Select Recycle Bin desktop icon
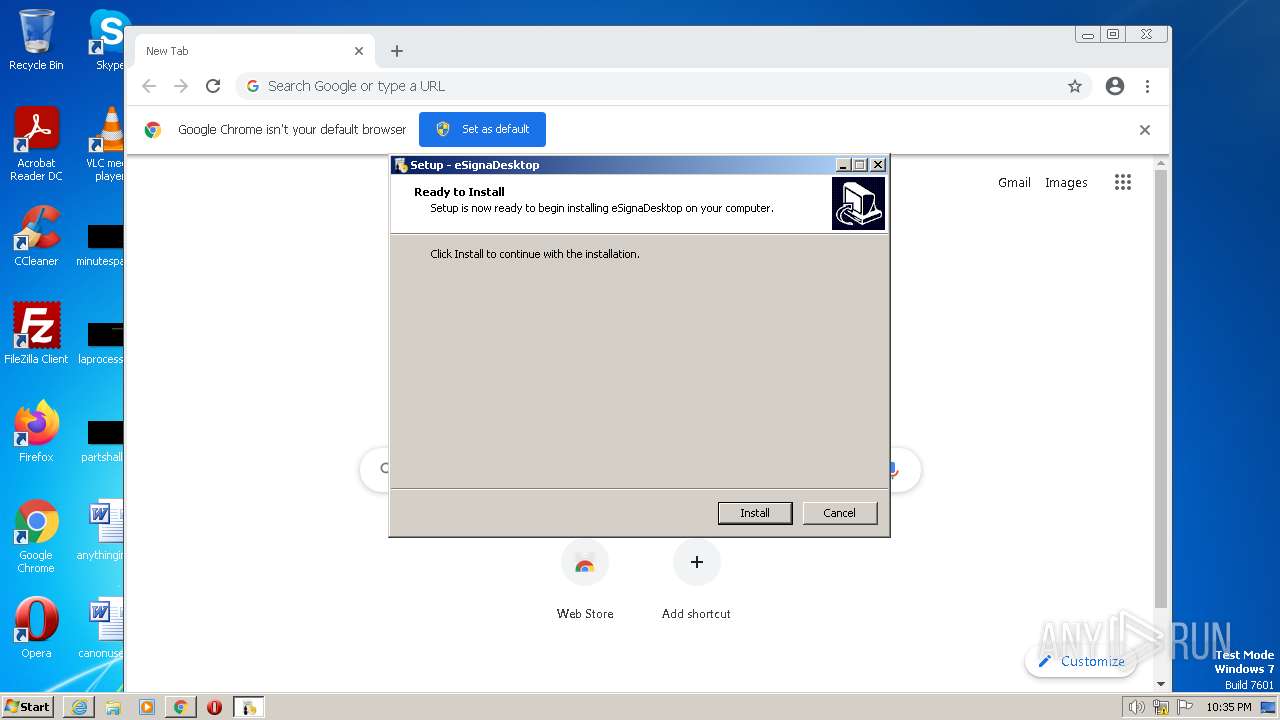Image resolution: width=1280 pixels, height=720 pixels. [x=36, y=40]
